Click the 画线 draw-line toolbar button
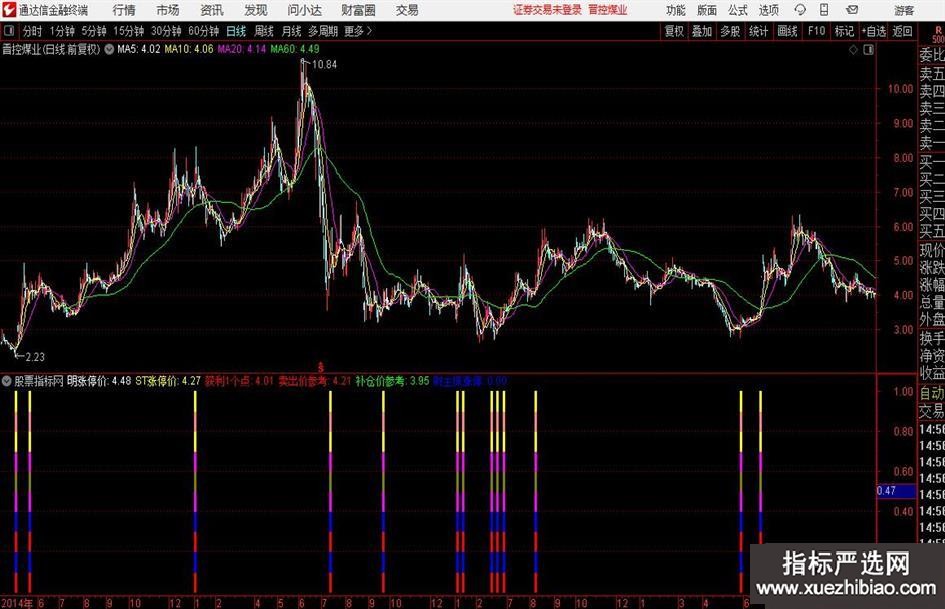Viewport: 945px width, 609px height. 787,31
